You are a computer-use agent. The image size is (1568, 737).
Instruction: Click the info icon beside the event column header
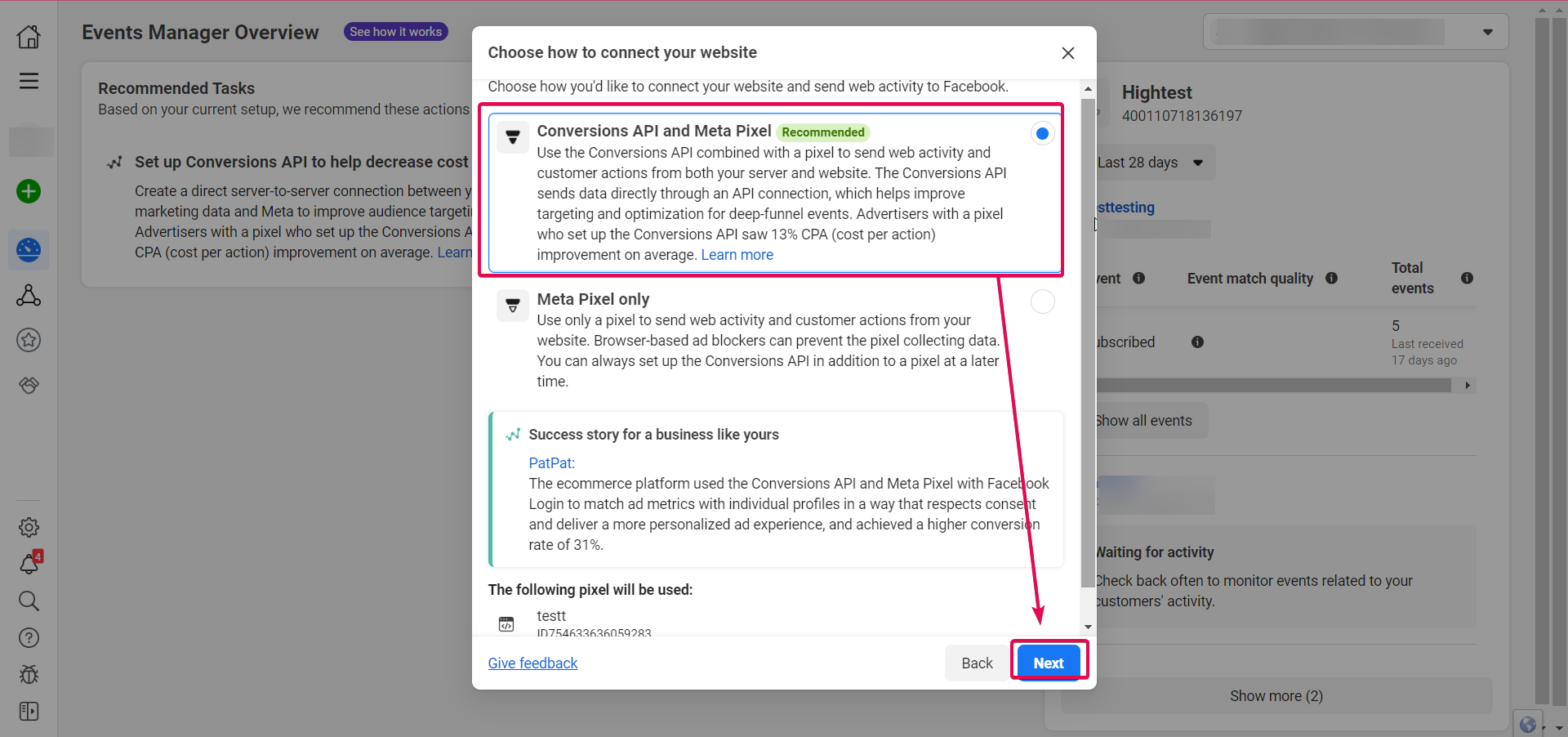coord(1138,278)
